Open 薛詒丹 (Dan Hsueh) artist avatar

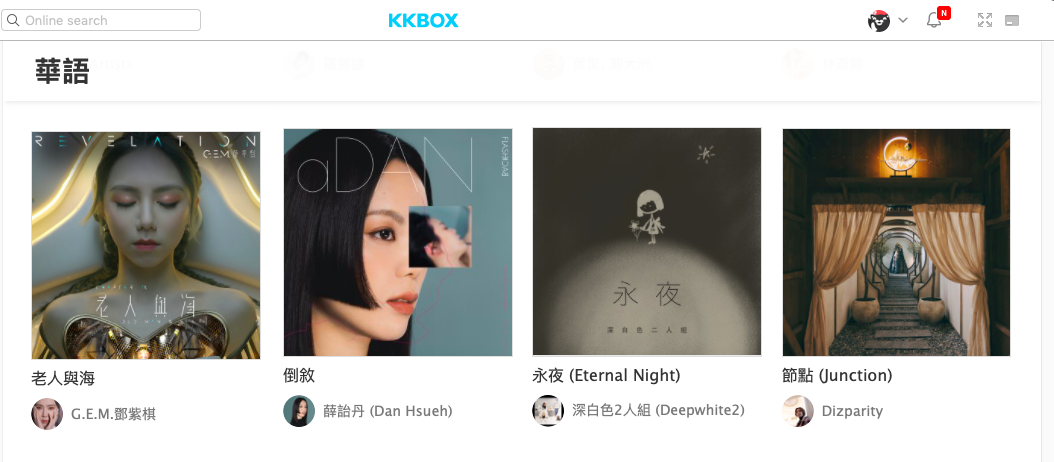(299, 411)
